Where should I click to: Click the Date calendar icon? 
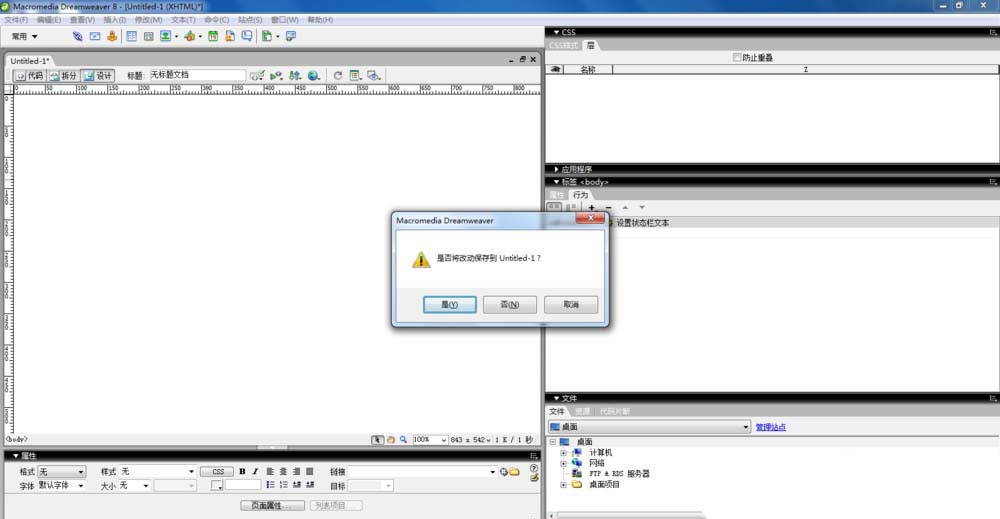click(x=213, y=36)
